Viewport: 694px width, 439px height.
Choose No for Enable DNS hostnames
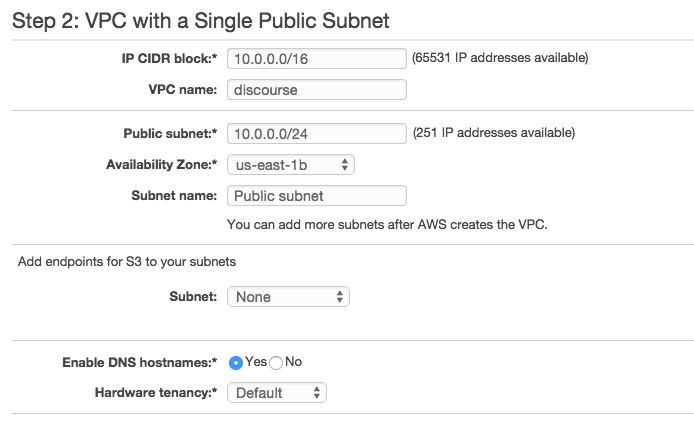click(276, 363)
